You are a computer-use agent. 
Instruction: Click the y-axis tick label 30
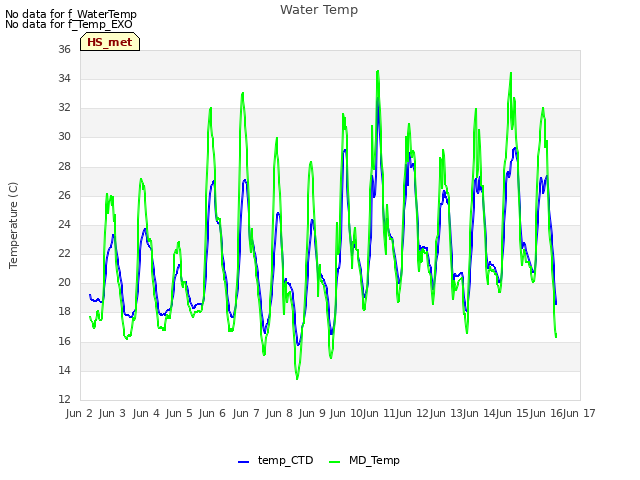(x=64, y=136)
